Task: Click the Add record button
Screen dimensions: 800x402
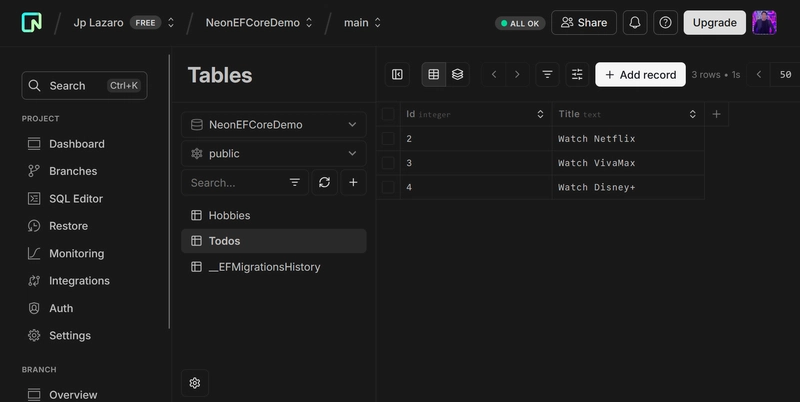Action: (640, 74)
